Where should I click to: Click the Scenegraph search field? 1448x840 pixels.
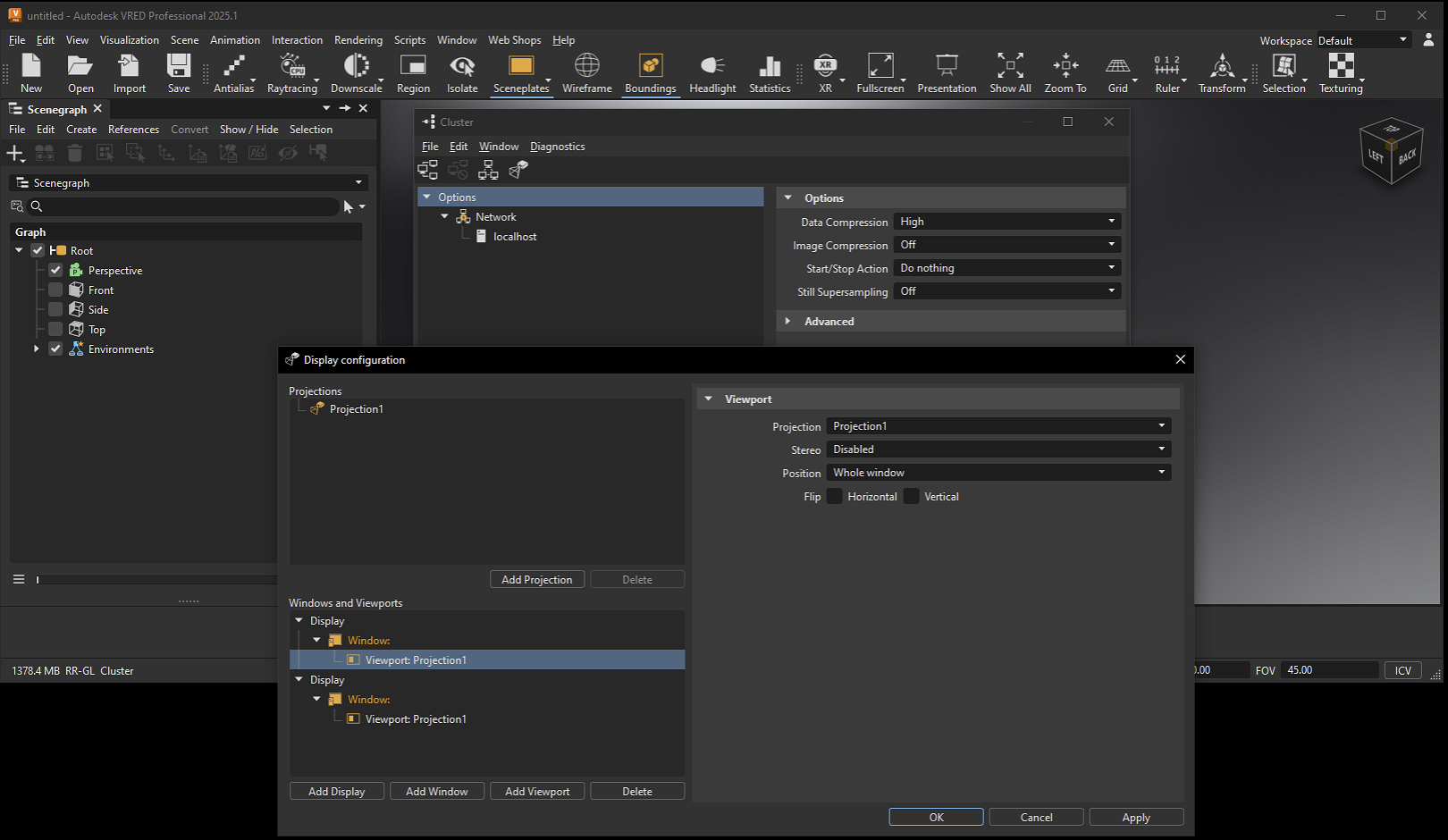click(x=188, y=206)
